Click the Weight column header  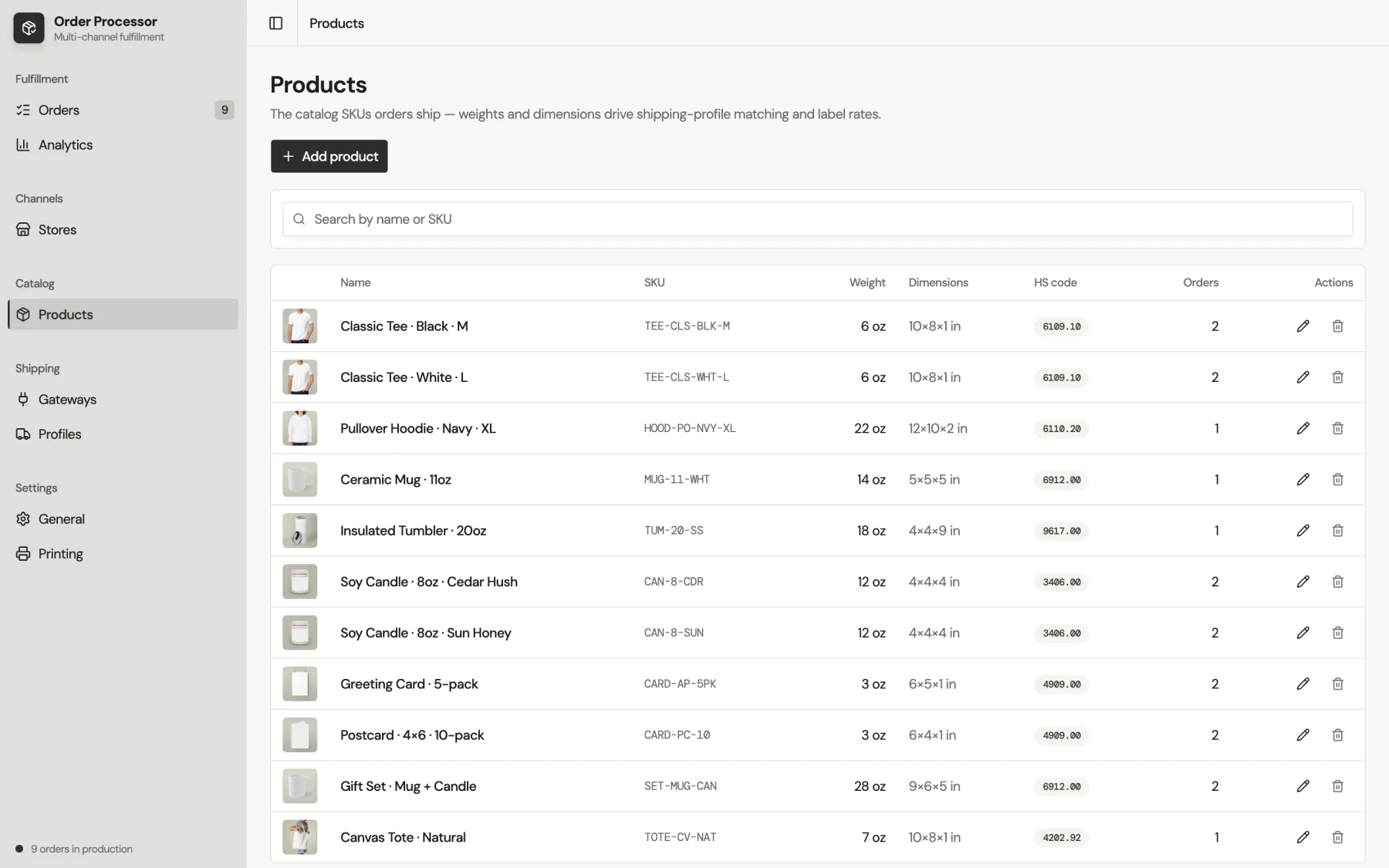click(x=867, y=282)
